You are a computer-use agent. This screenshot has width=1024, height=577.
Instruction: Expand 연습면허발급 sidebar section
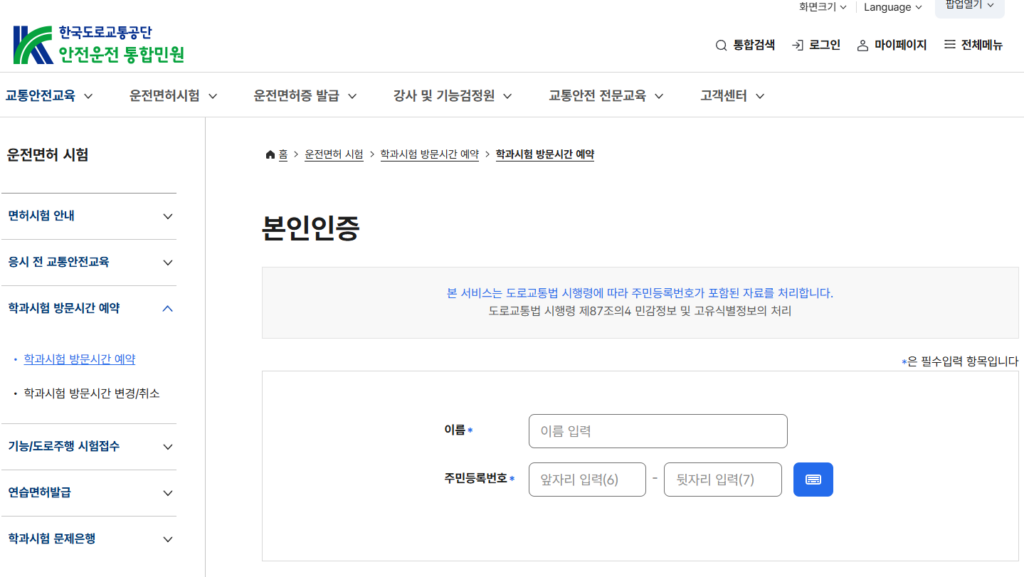(89, 493)
